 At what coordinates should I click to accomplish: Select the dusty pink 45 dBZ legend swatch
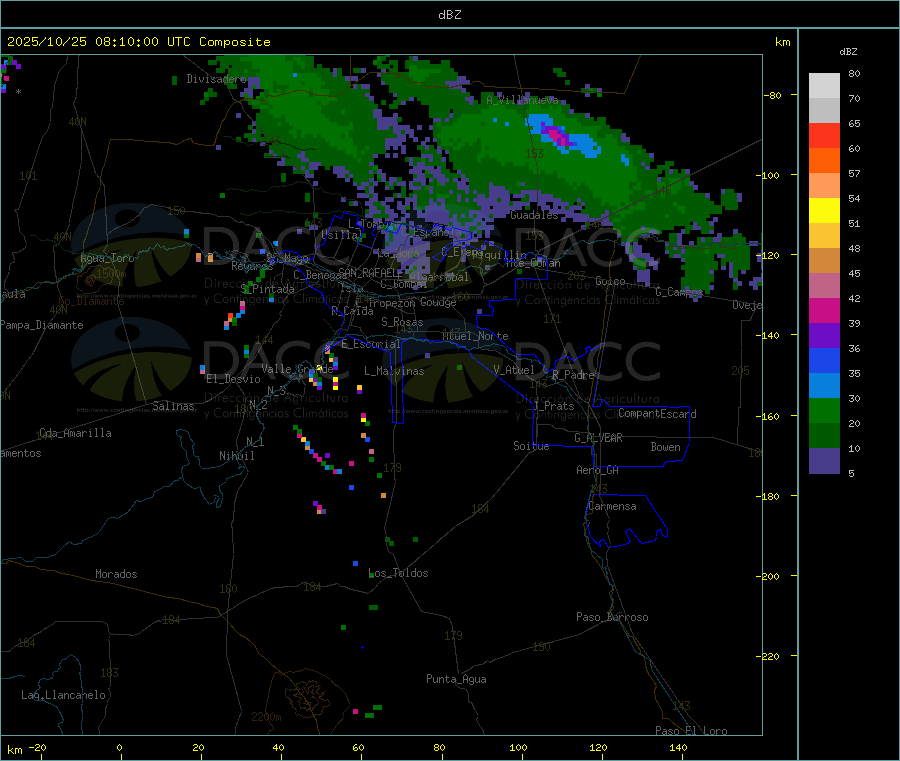824,285
